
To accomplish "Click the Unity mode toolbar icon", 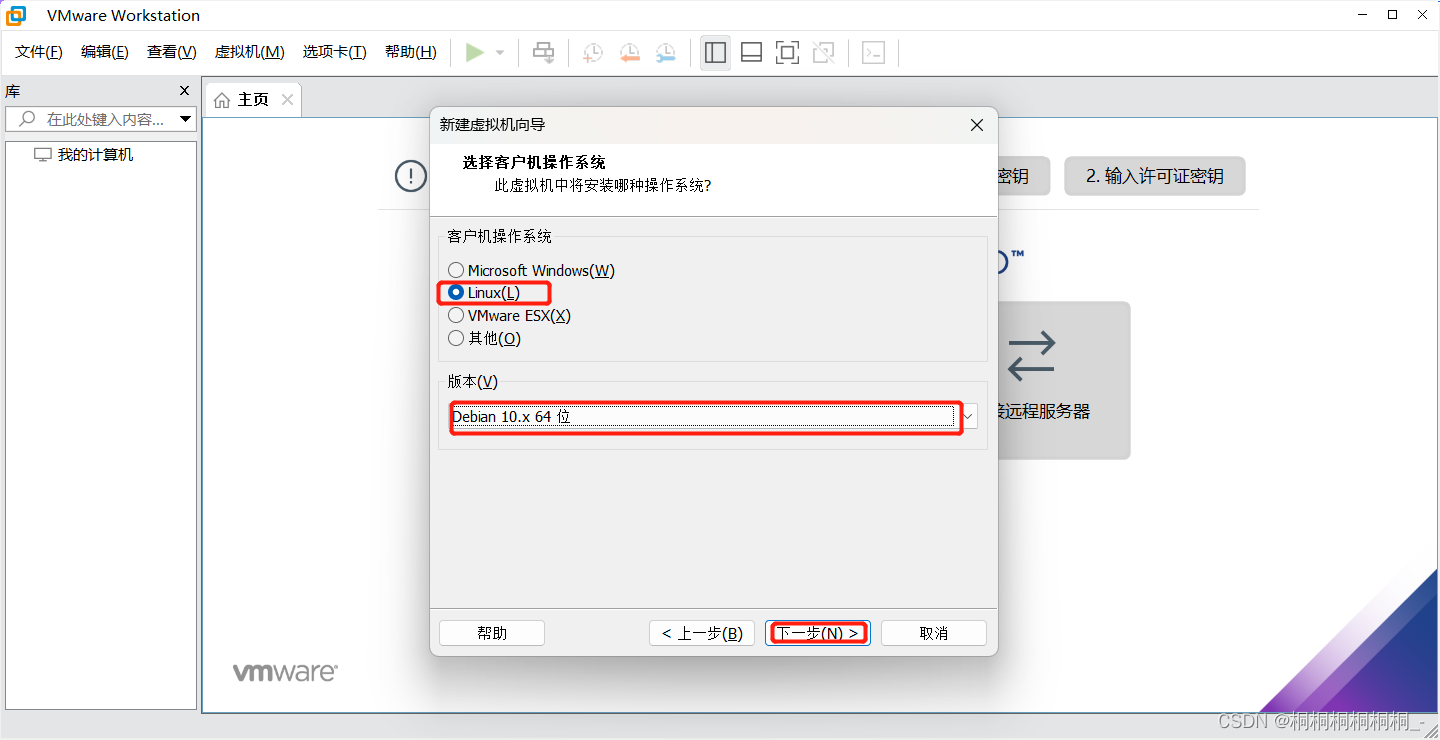I will point(824,52).
